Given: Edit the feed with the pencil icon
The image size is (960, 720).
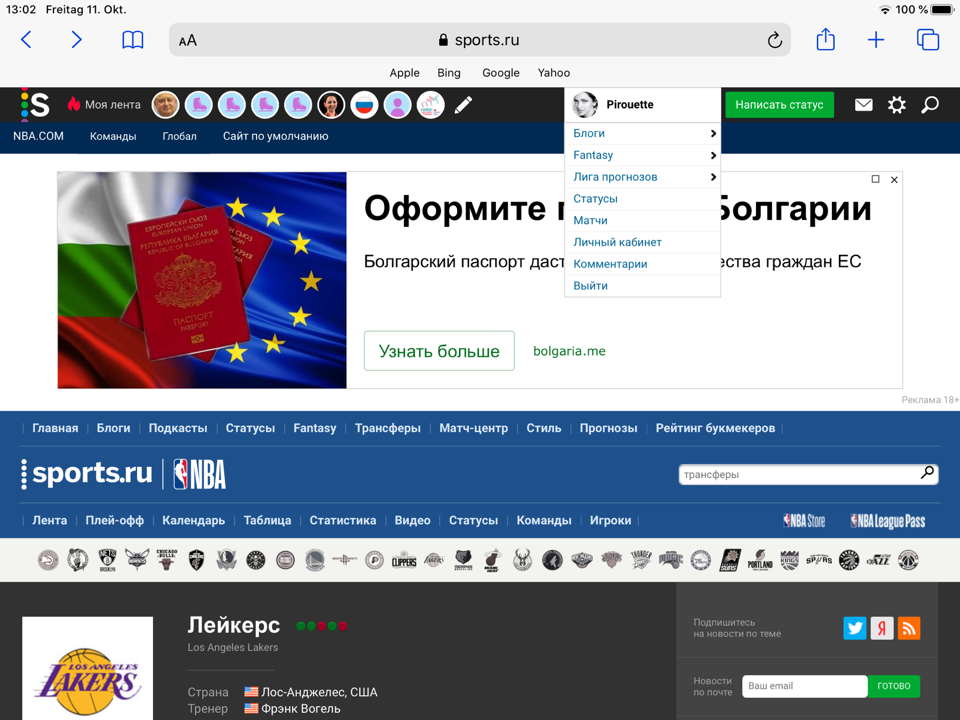Looking at the screenshot, I should (463, 105).
